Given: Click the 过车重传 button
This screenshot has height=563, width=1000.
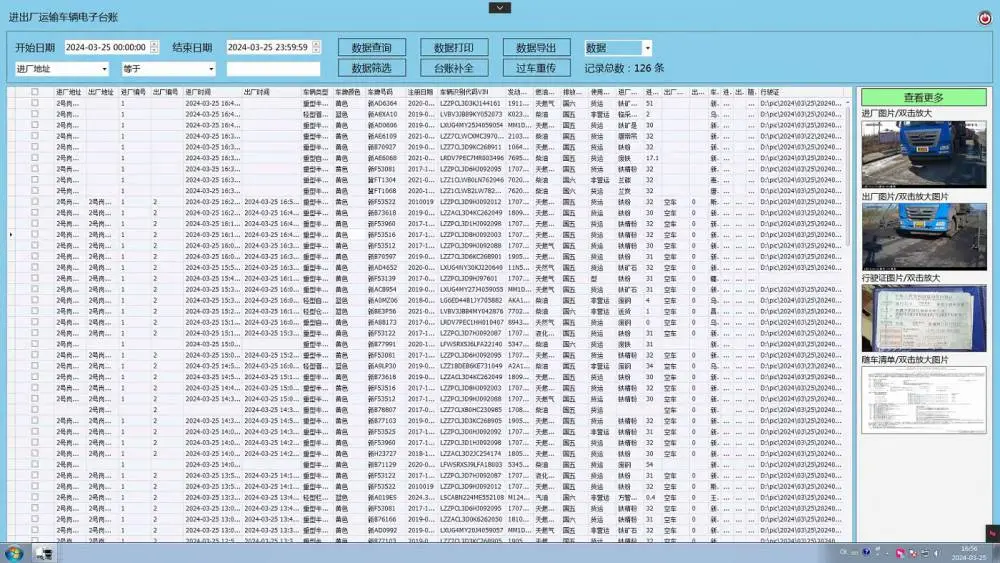Looking at the screenshot, I should pyautogui.click(x=536, y=68).
